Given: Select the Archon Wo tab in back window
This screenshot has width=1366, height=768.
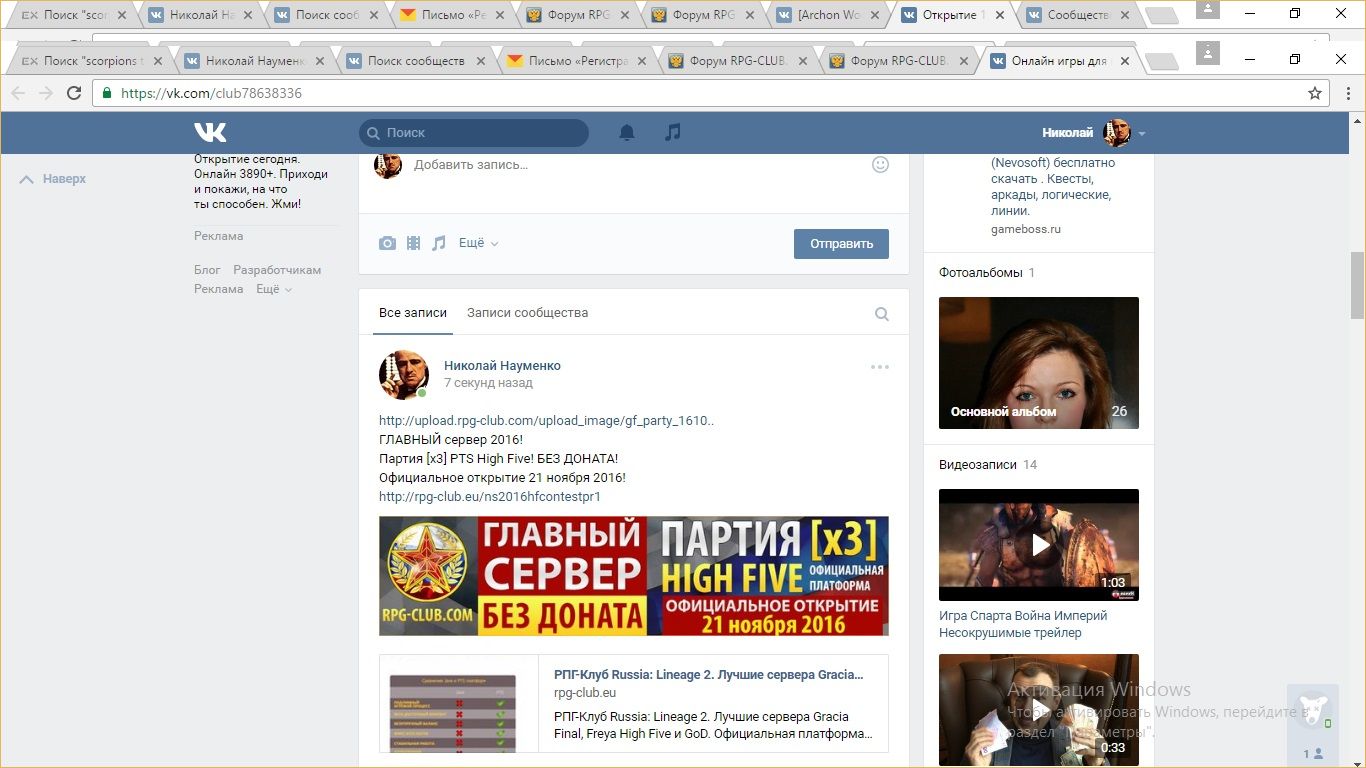Looking at the screenshot, I should click(830, 15).
